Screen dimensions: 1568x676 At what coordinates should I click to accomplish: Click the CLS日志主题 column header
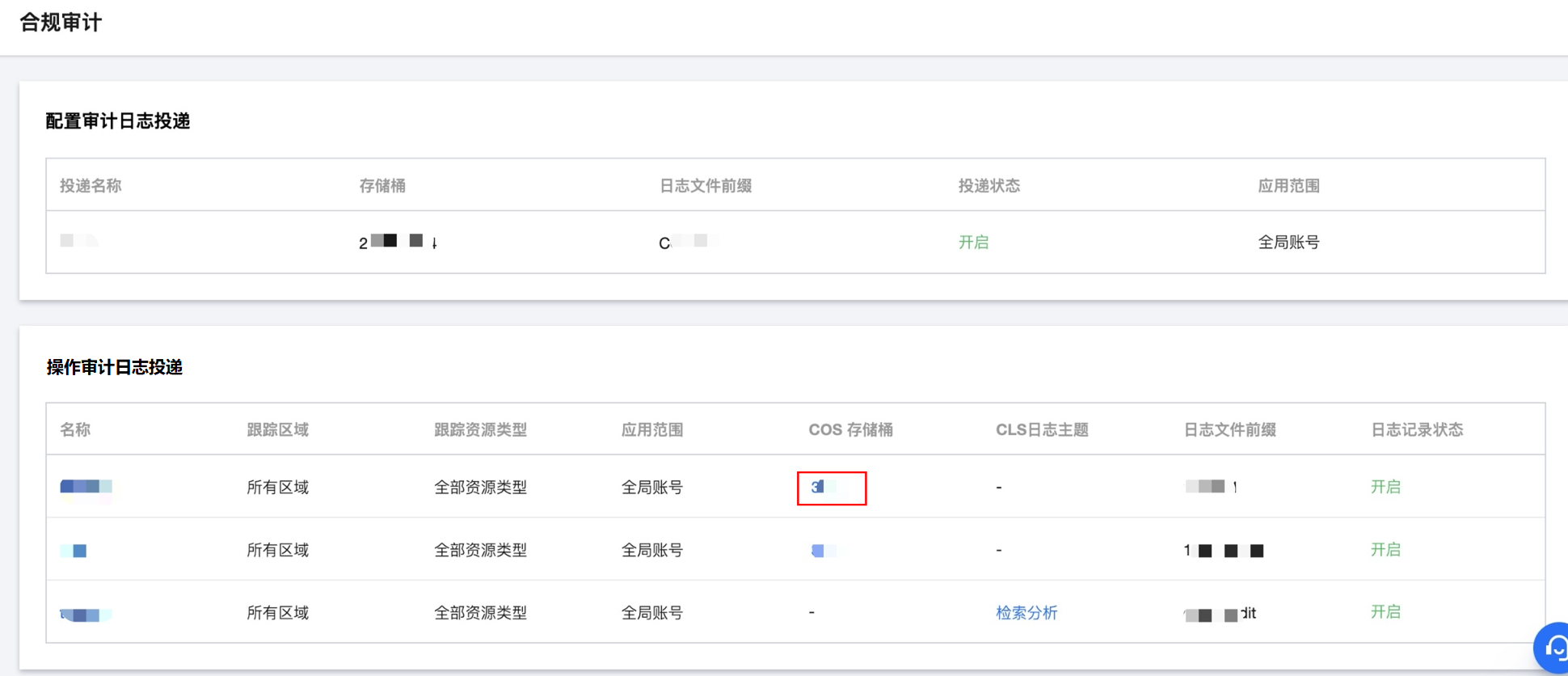1042,430
